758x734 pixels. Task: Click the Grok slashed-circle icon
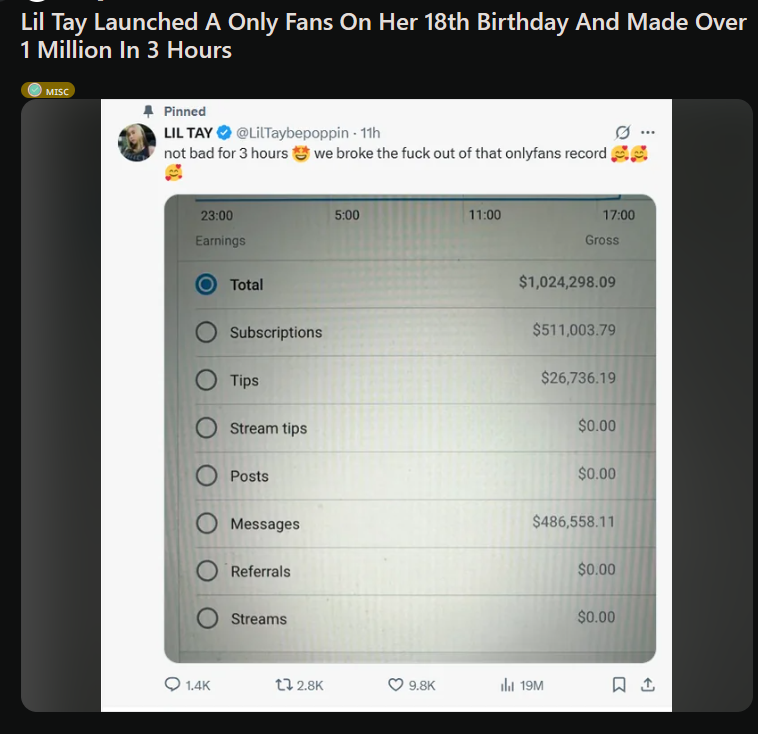tap(622, 133)
